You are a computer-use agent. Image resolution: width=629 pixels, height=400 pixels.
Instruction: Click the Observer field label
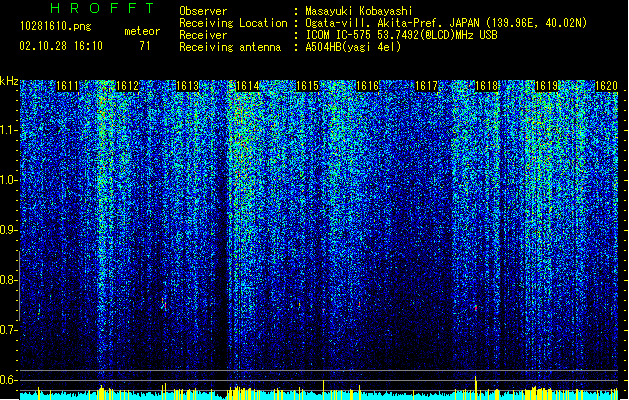[x=203, y=11]
